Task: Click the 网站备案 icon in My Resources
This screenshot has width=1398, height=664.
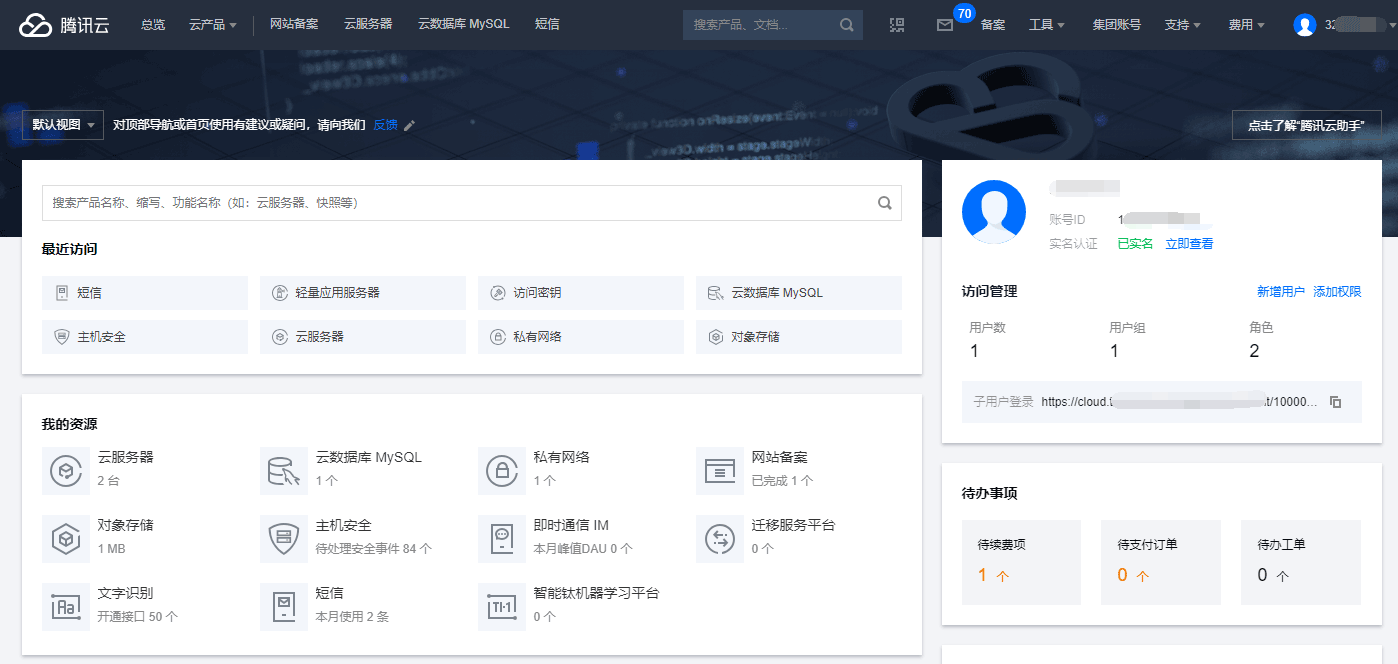Action: [x=720, y=470]
